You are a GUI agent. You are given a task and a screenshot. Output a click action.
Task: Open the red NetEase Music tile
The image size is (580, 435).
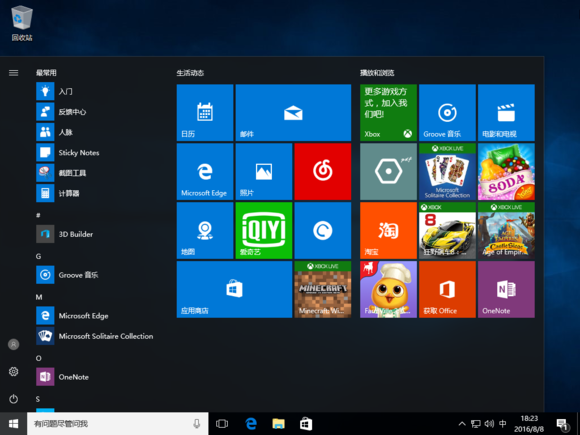(323, 172)
